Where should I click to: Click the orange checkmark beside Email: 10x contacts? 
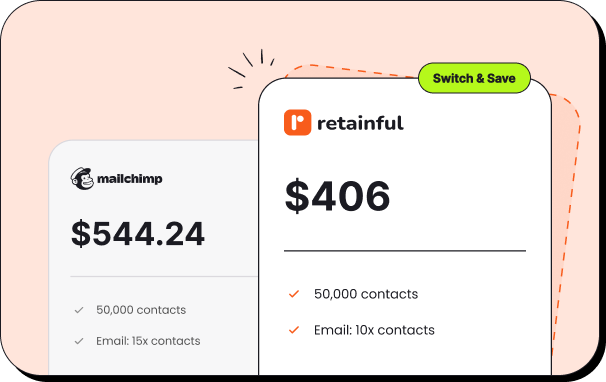294,330
